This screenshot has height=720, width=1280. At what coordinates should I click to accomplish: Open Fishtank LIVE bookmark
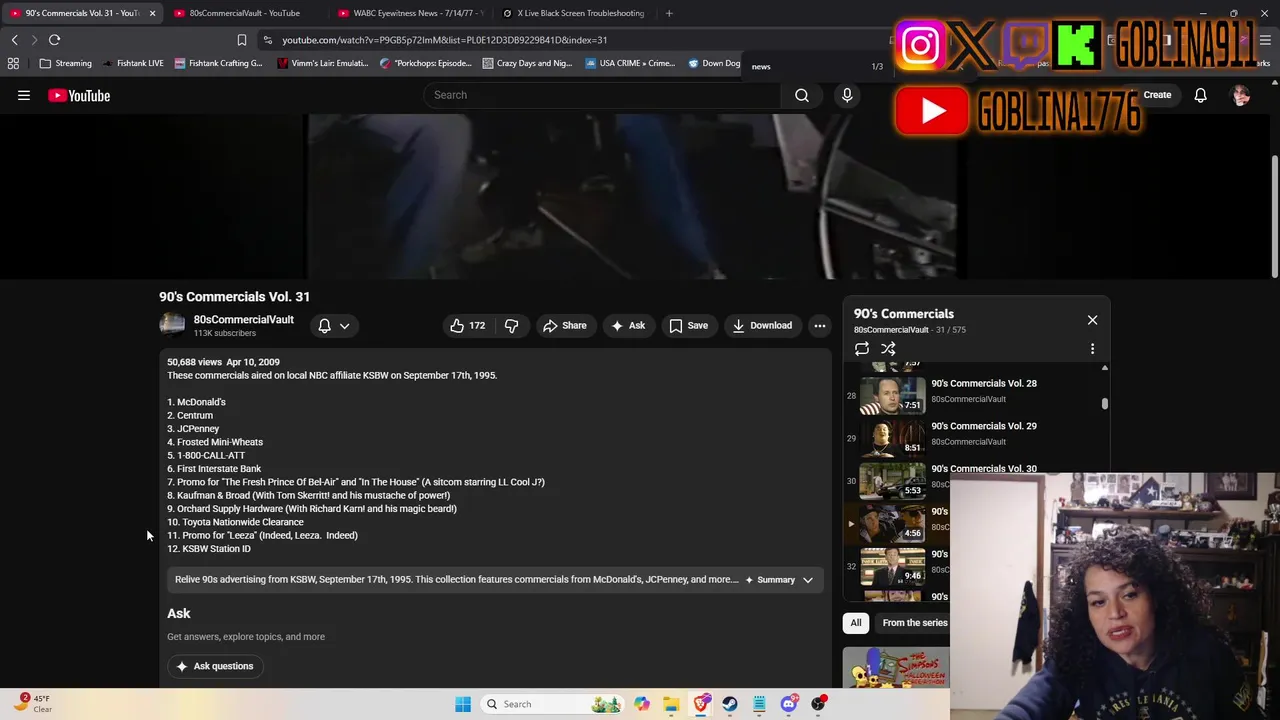[x=133, y=63]
